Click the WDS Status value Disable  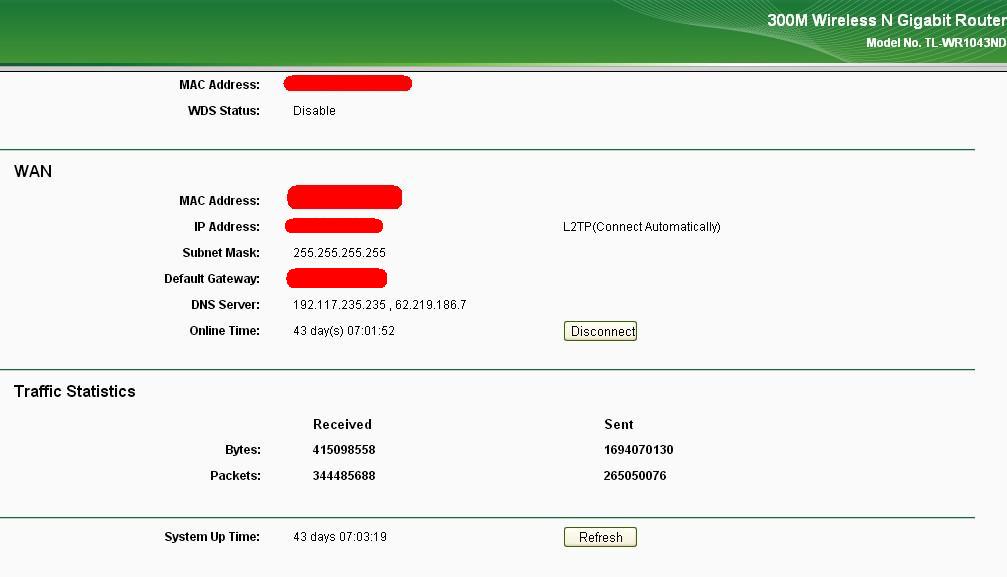tap(314, 111)
